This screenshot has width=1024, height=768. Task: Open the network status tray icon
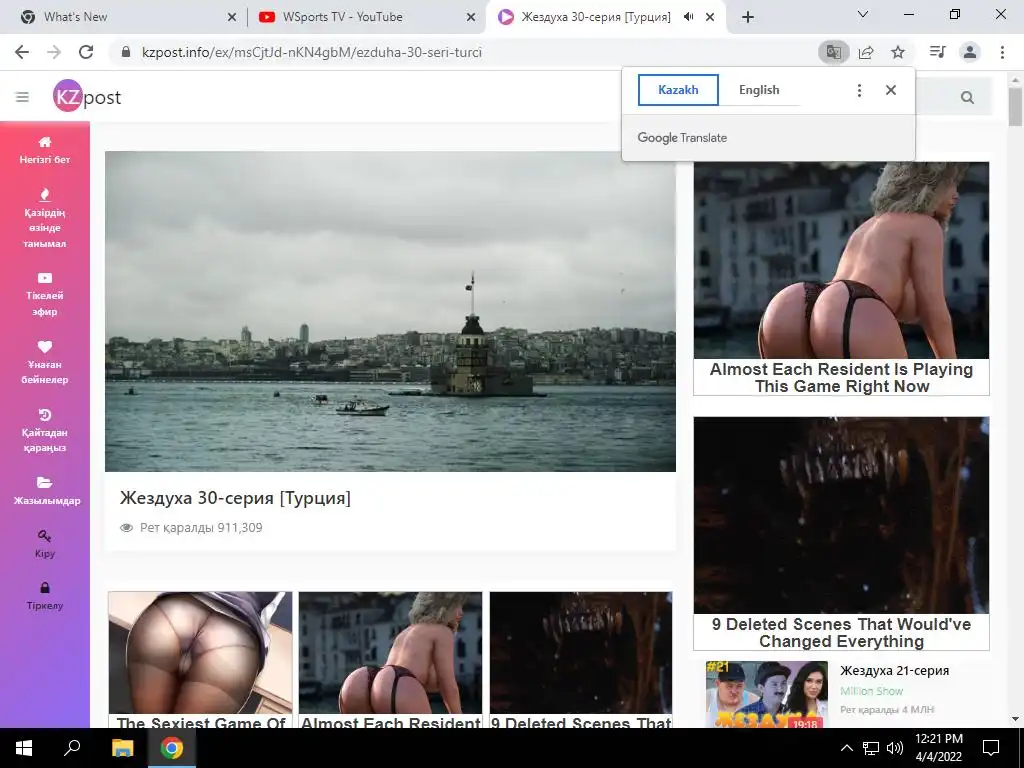[x=871, y=748]
